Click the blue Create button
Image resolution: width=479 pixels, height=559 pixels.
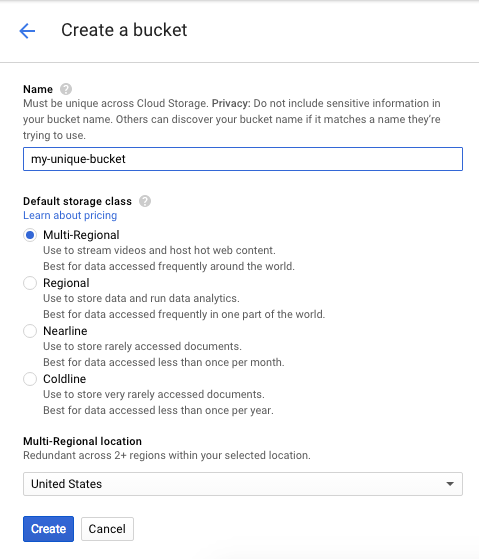click(48, 529)
